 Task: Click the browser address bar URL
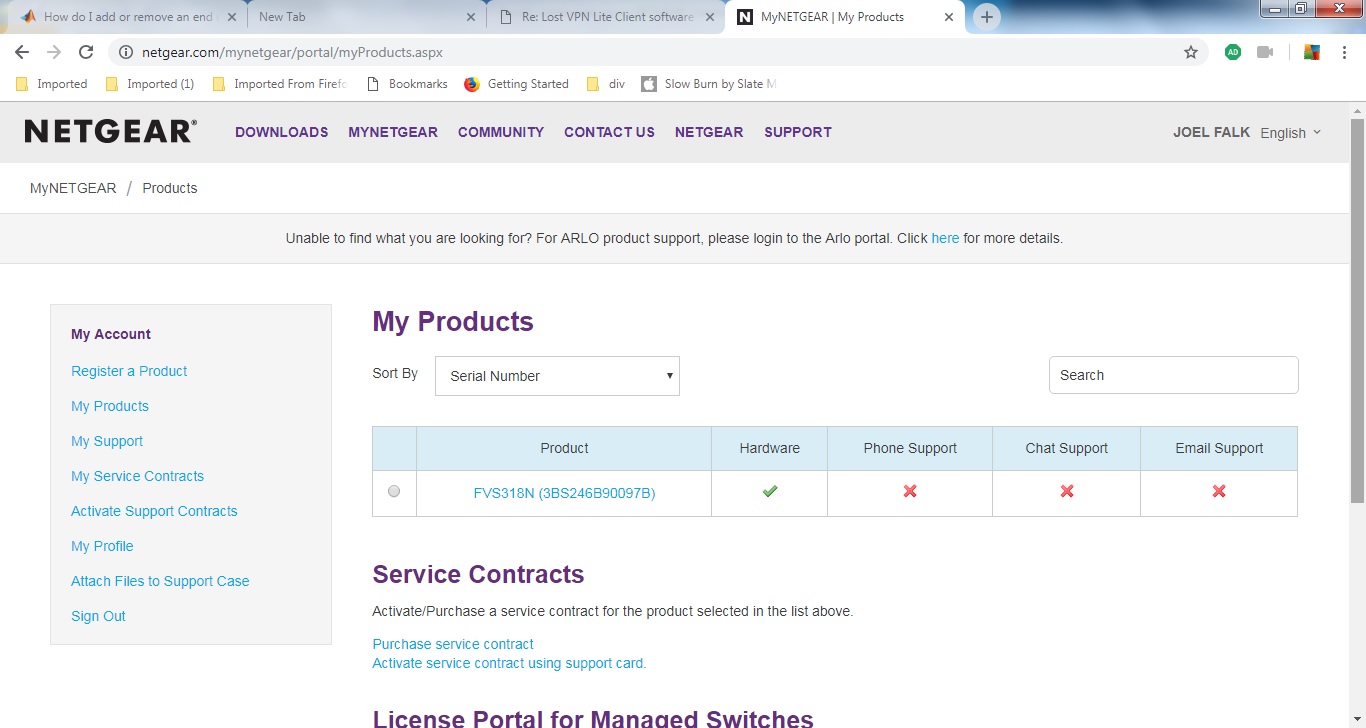[292, 52]
